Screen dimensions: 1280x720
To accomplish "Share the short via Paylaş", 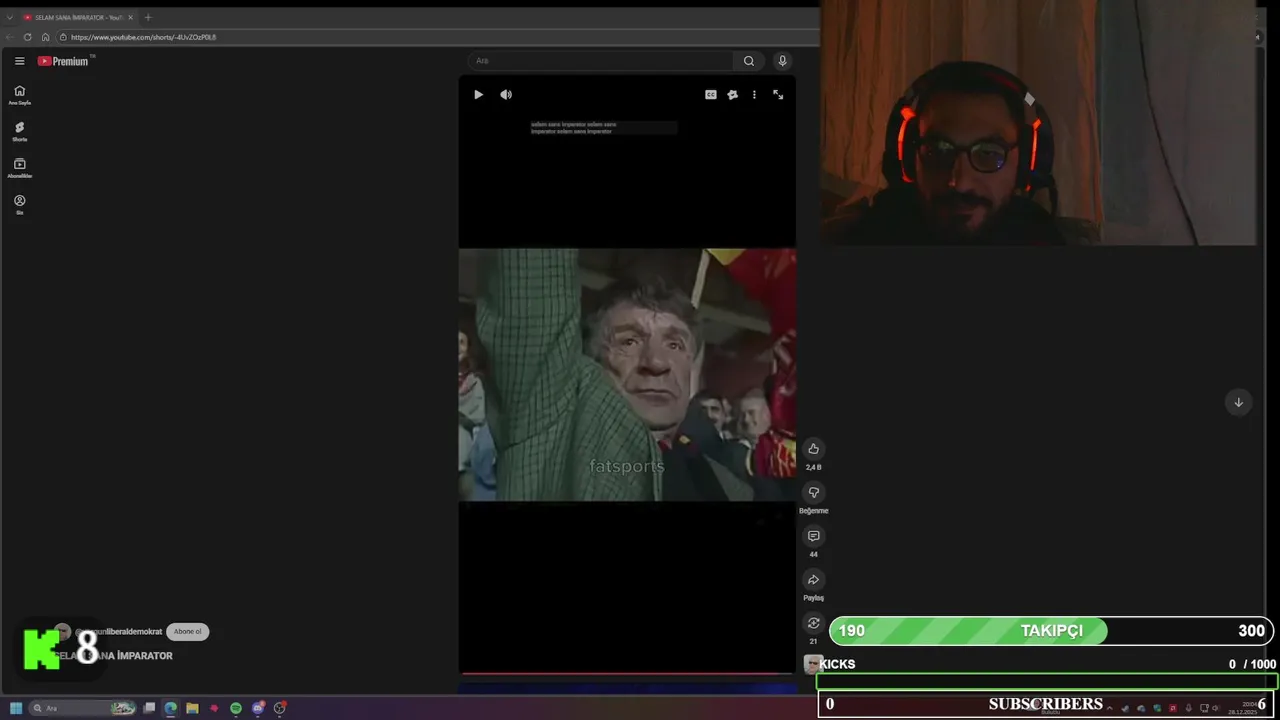I will pyautogui.click(x=813, y=580).
